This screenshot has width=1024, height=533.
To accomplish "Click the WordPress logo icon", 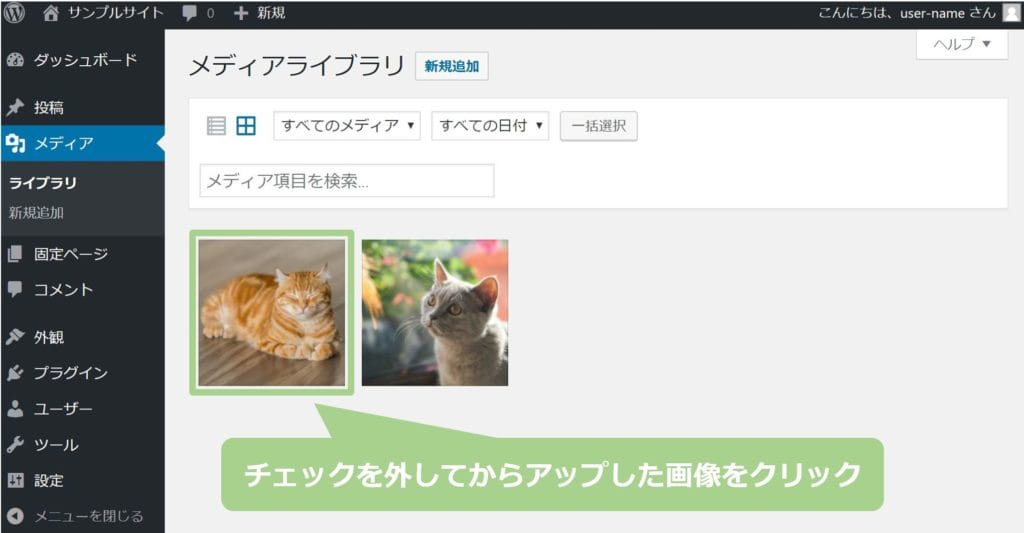I will coord(14,12).
